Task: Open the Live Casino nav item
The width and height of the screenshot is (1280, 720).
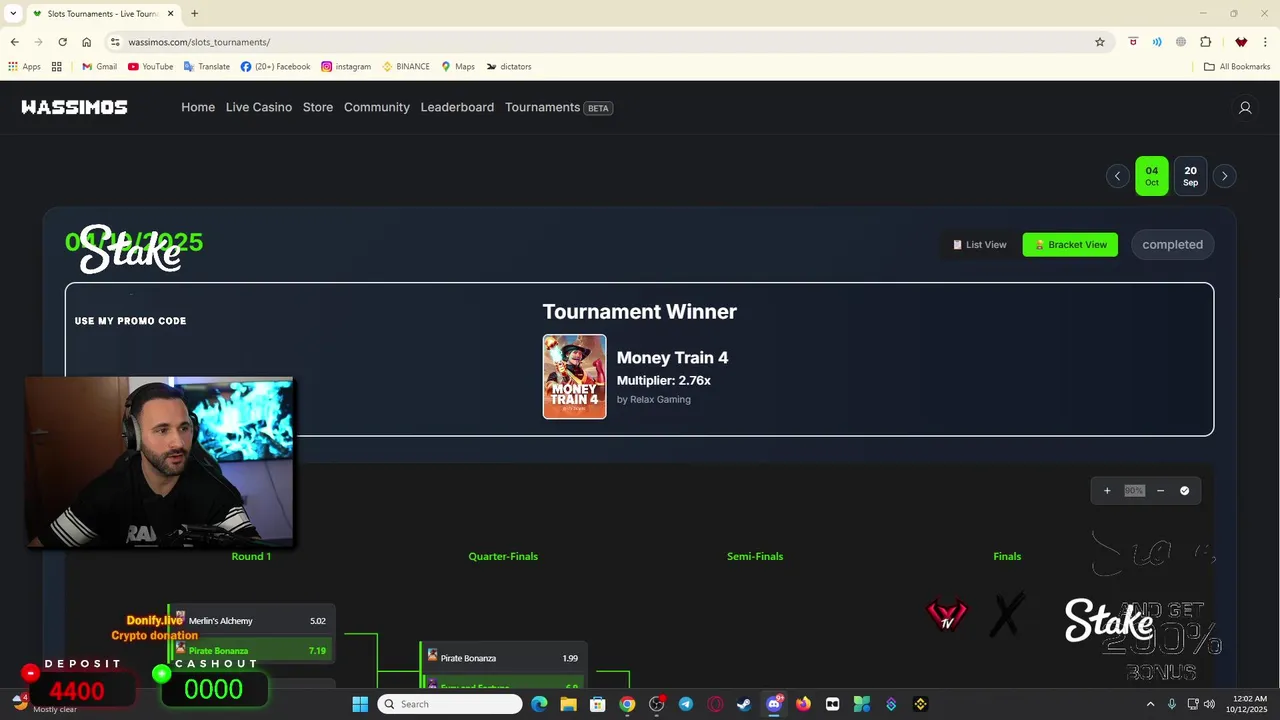Action: point(259,107)
